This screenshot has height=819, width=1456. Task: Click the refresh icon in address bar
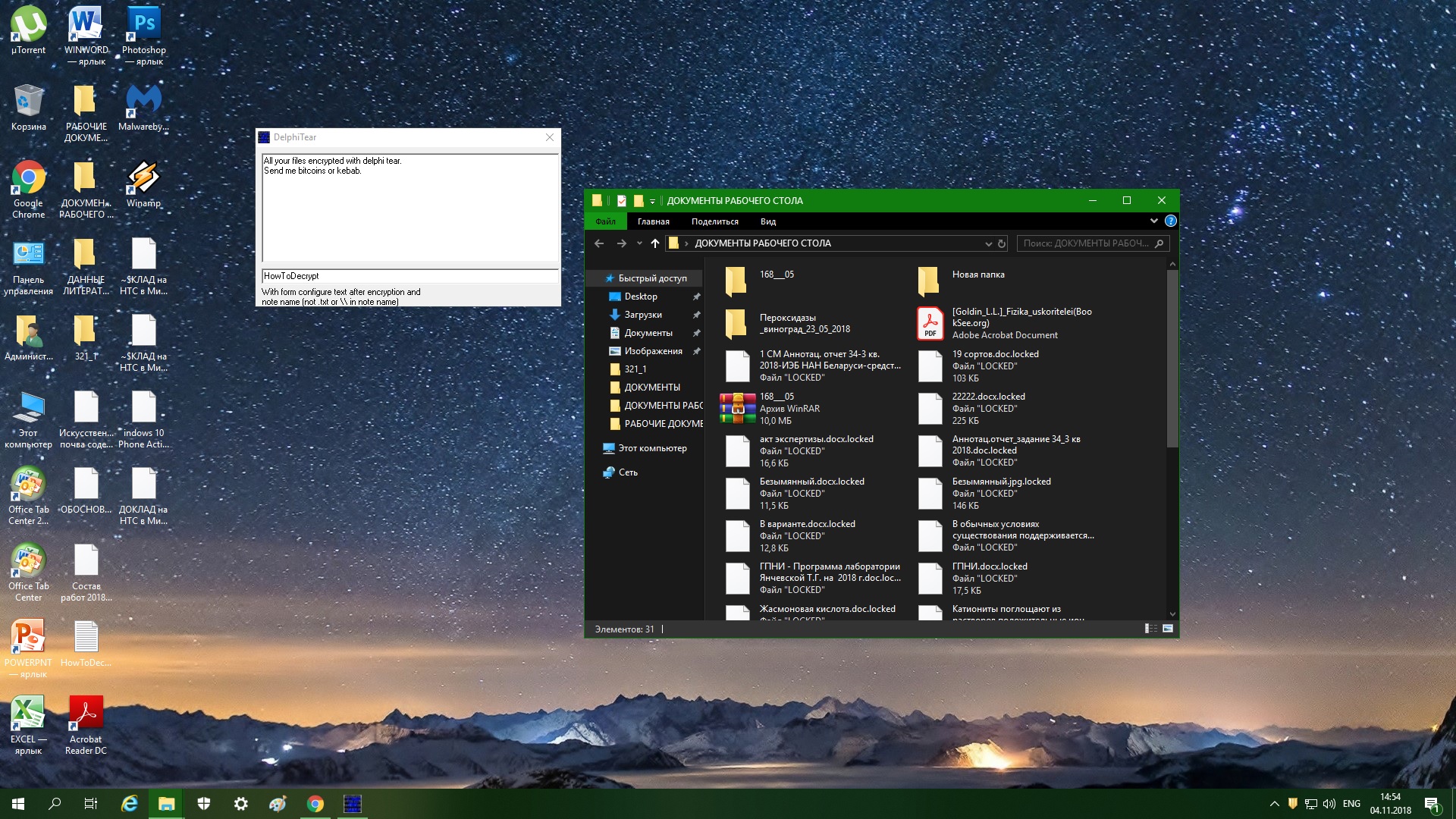(x=1002, y=243)
